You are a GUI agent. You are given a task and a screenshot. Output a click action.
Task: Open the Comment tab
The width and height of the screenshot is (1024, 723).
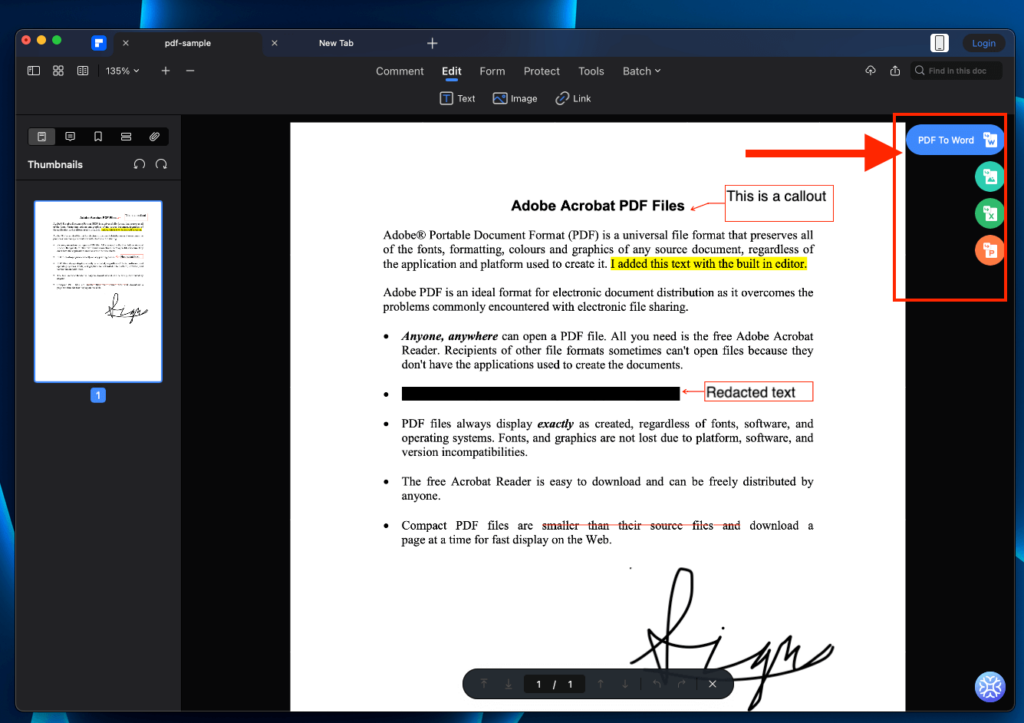[x=399, y=71]
